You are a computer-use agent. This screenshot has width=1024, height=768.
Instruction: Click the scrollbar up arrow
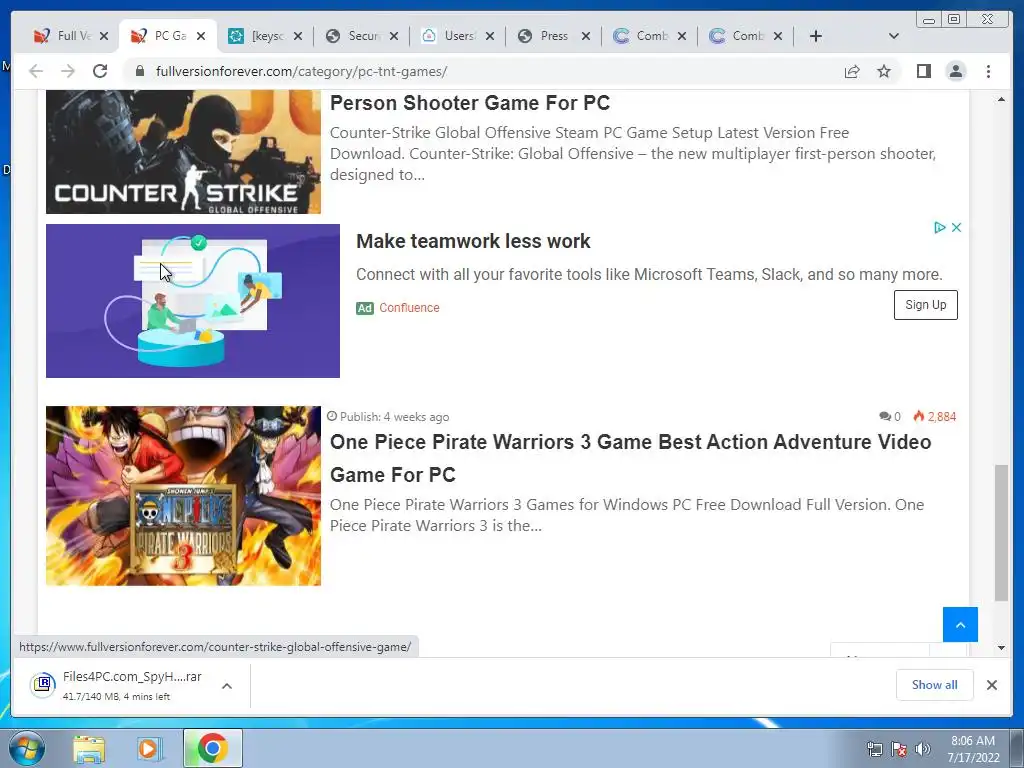click(1001, 99)
